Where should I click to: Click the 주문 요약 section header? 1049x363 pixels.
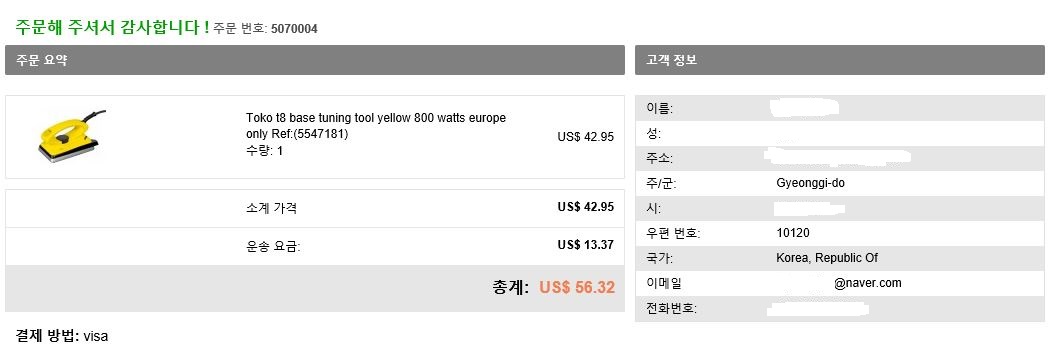tap(314, 60)
